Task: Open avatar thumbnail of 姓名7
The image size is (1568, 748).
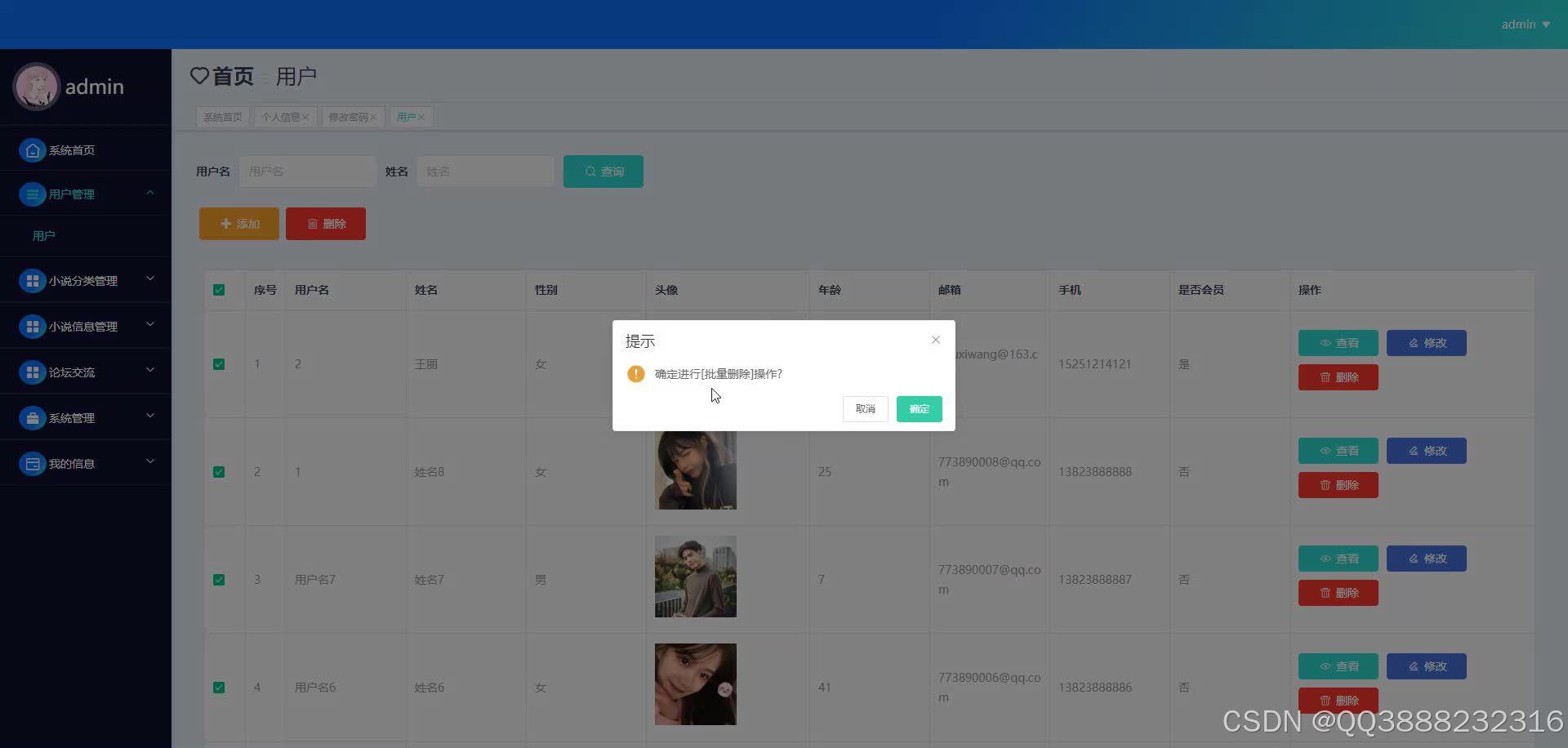Action: [x=696, y=577]
